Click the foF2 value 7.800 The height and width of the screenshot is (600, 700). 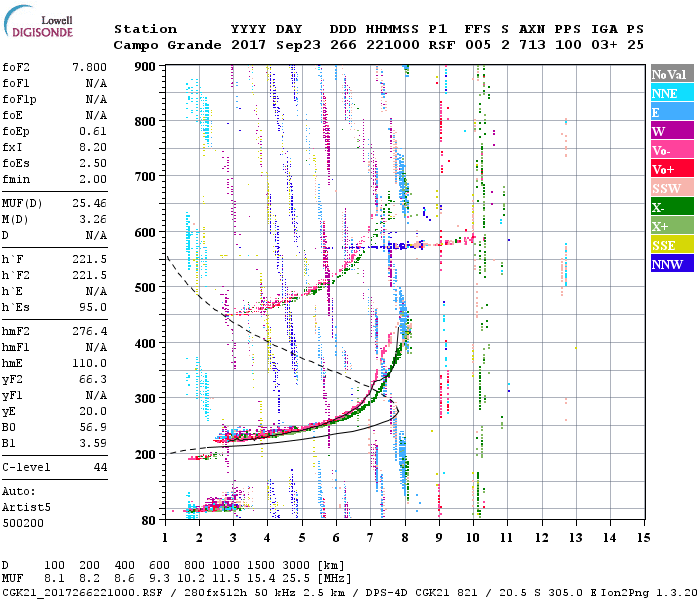pos(89,67)
